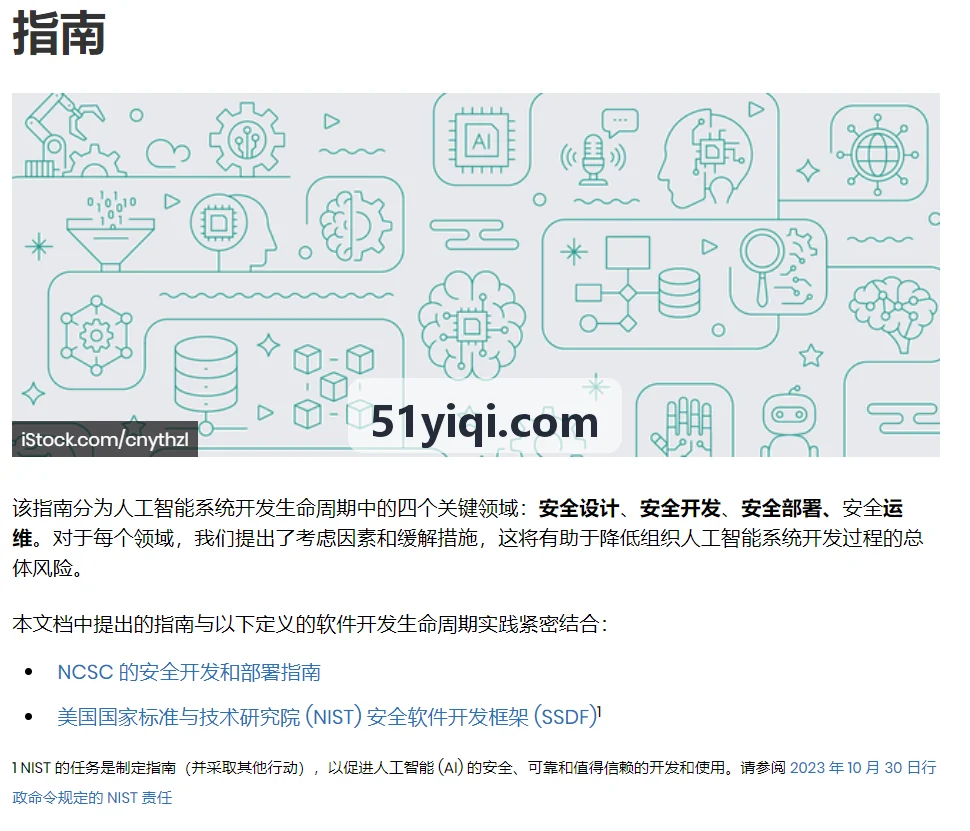
Task: Click the AI illustration banner image
Action: pos(476,275)
